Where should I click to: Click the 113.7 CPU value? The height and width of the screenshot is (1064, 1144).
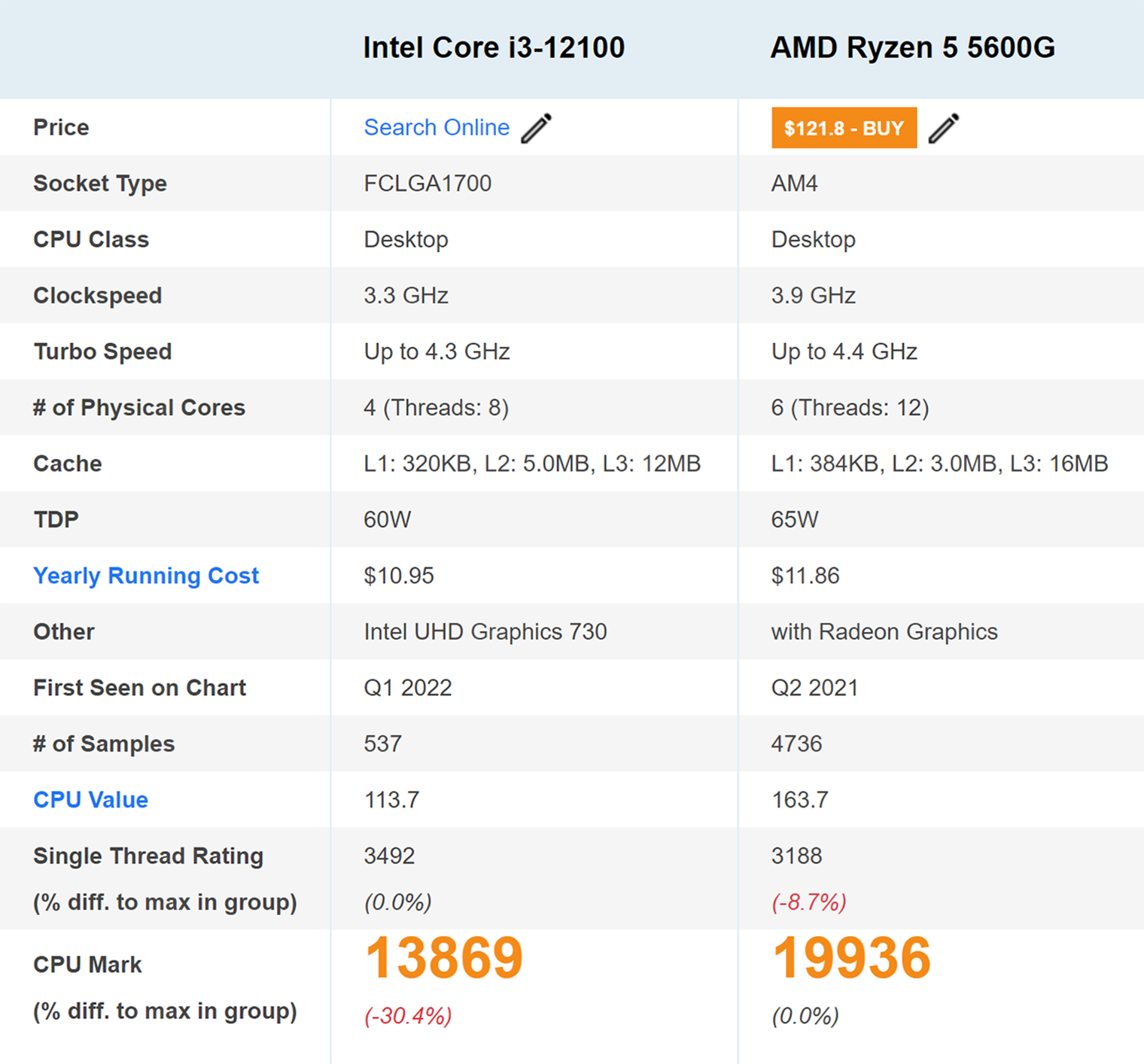click(392, 800)
